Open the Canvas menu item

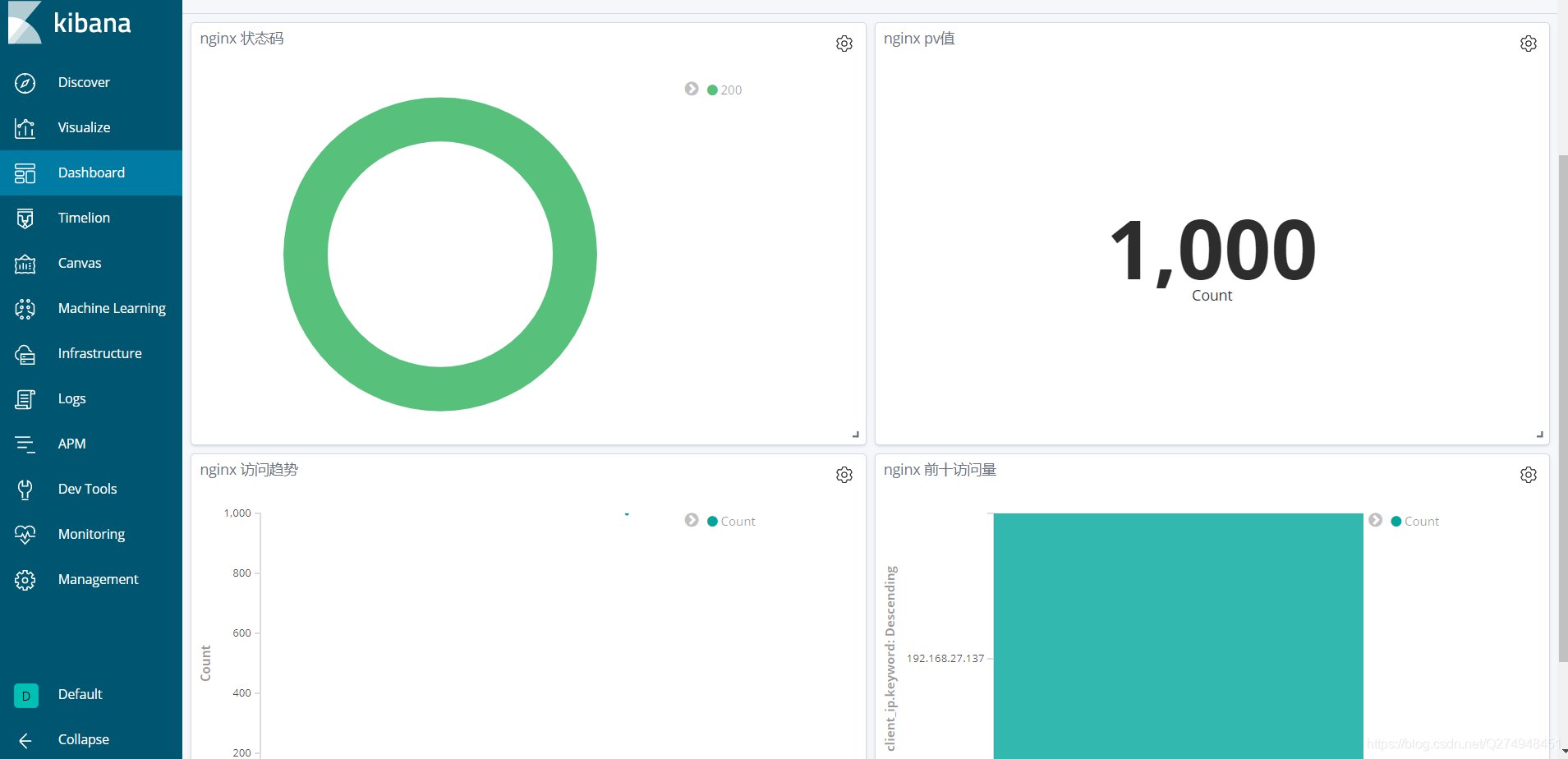pyautogui.click(x=80, y=263)
